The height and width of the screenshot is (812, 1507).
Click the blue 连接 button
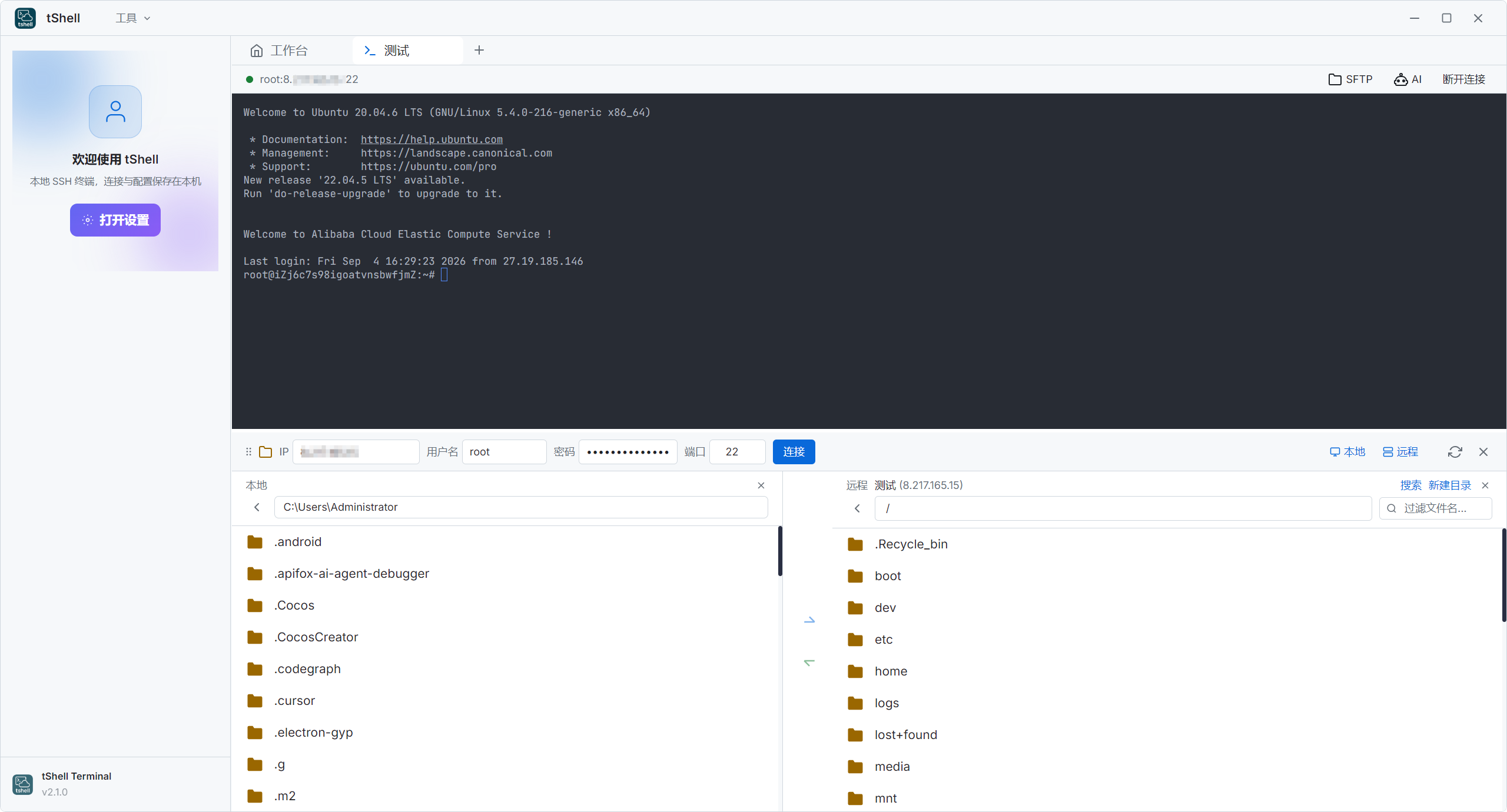[x=794, y=452]
